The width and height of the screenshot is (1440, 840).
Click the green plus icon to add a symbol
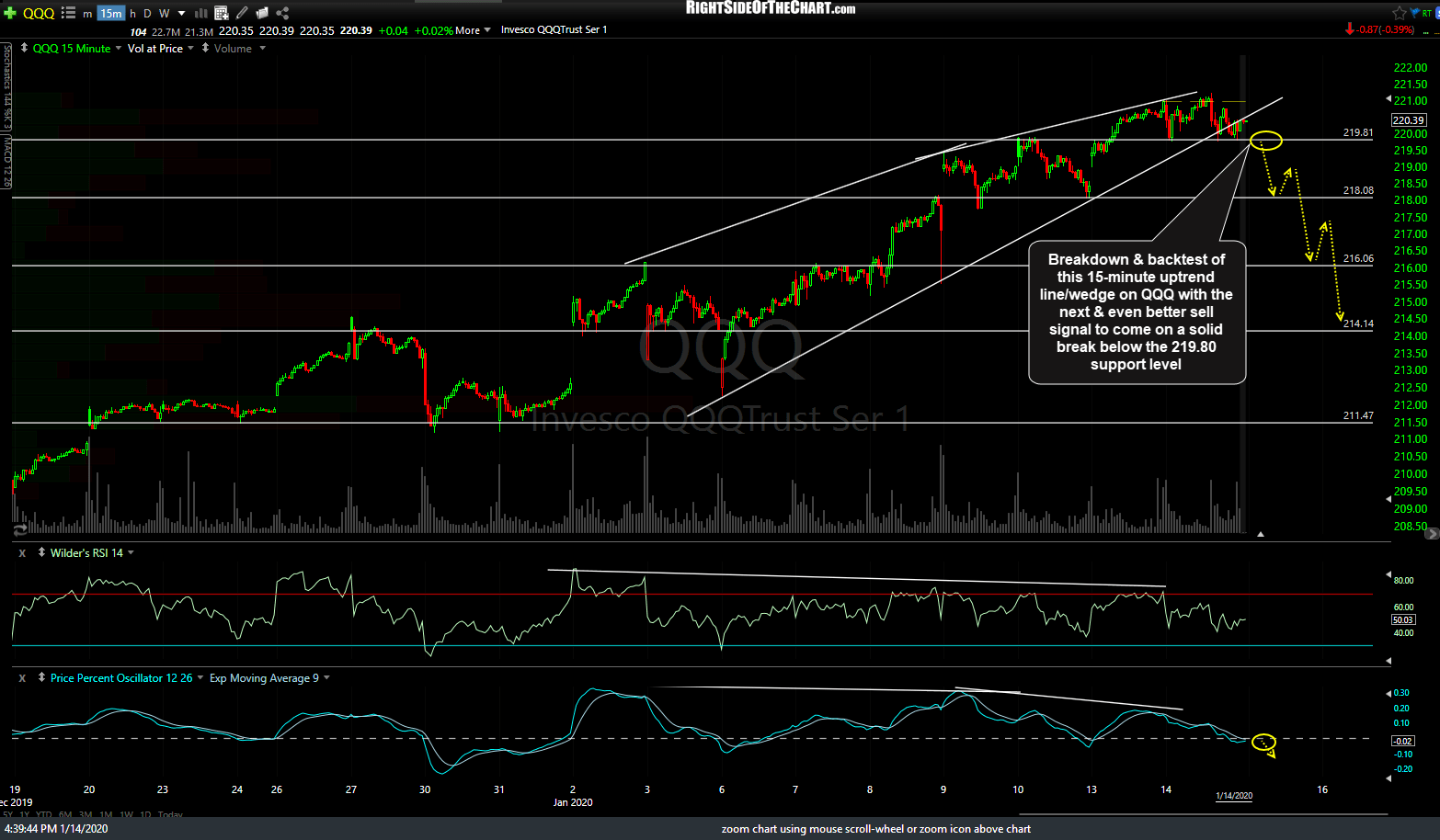[8, 13]
